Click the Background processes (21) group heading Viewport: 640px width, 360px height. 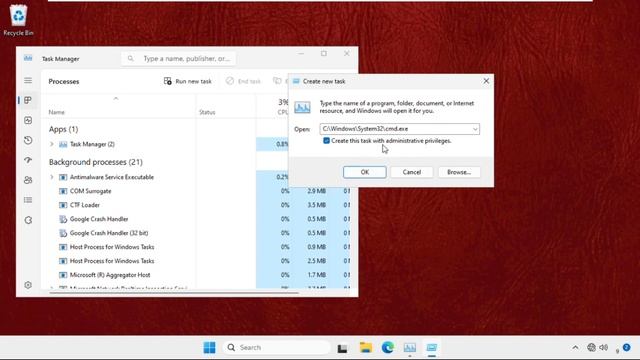pos(96,162)
